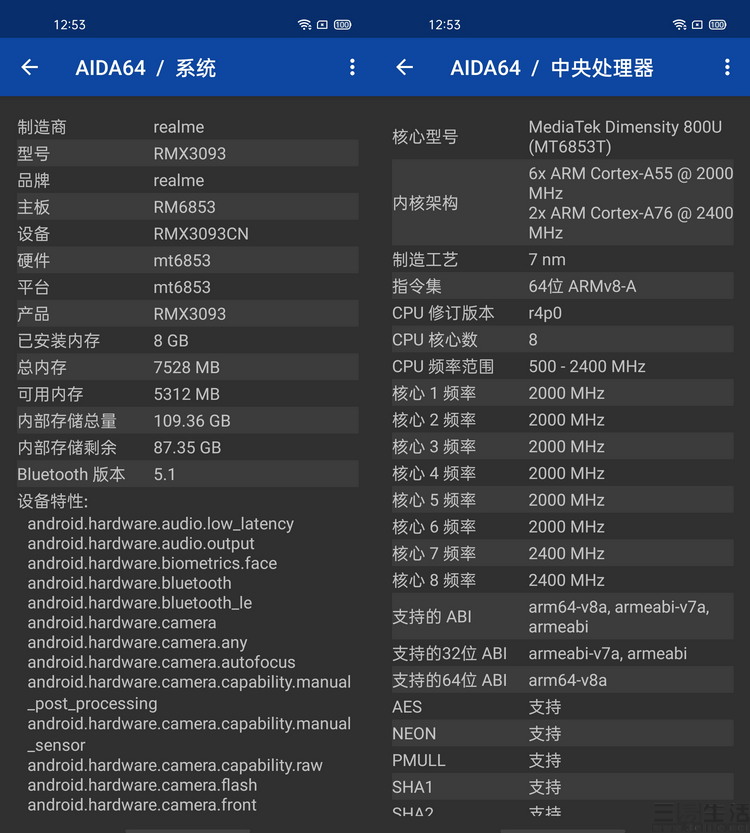Select the 内部存储总量 109.36 GB row
This screenshot has width=750, height=833.
(x=187, y=421)
